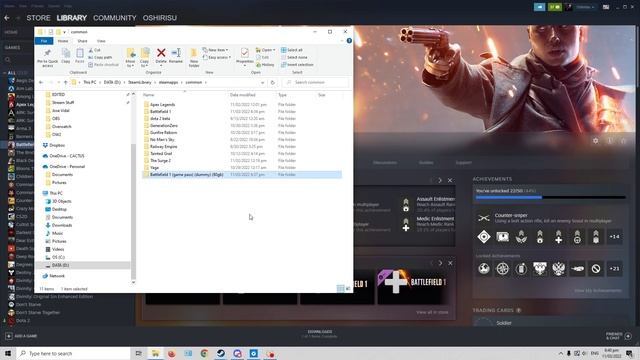Open the Steam COMMUNITY tab
The width and height of the screenshot is (640, 360).
click(115, 18)
